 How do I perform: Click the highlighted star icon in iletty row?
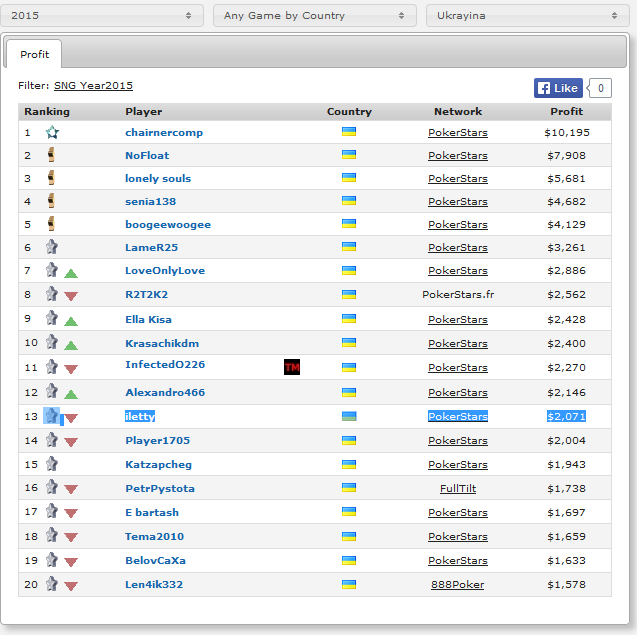52,416
